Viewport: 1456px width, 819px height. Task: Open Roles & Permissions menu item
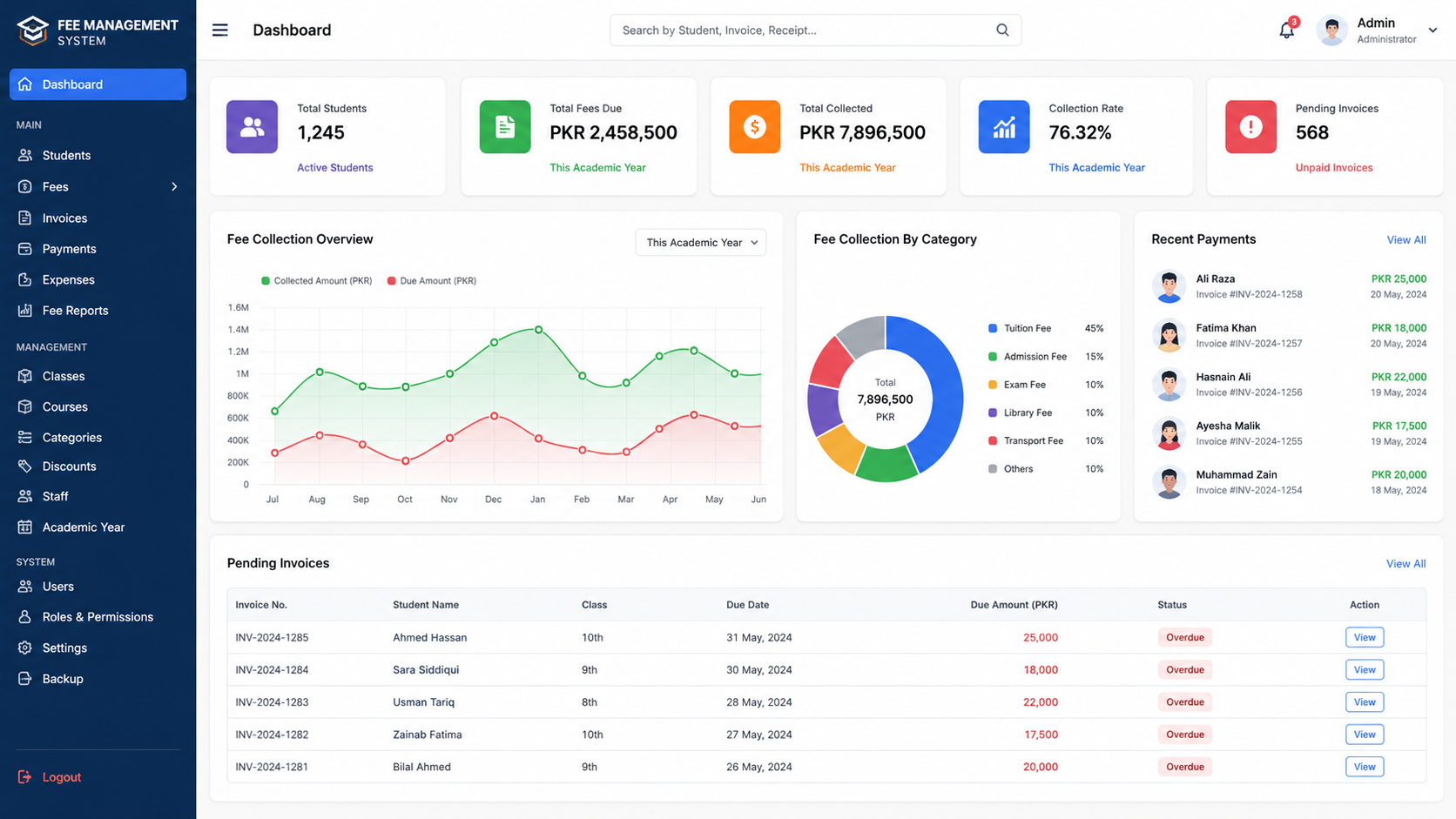click(98, 616)
